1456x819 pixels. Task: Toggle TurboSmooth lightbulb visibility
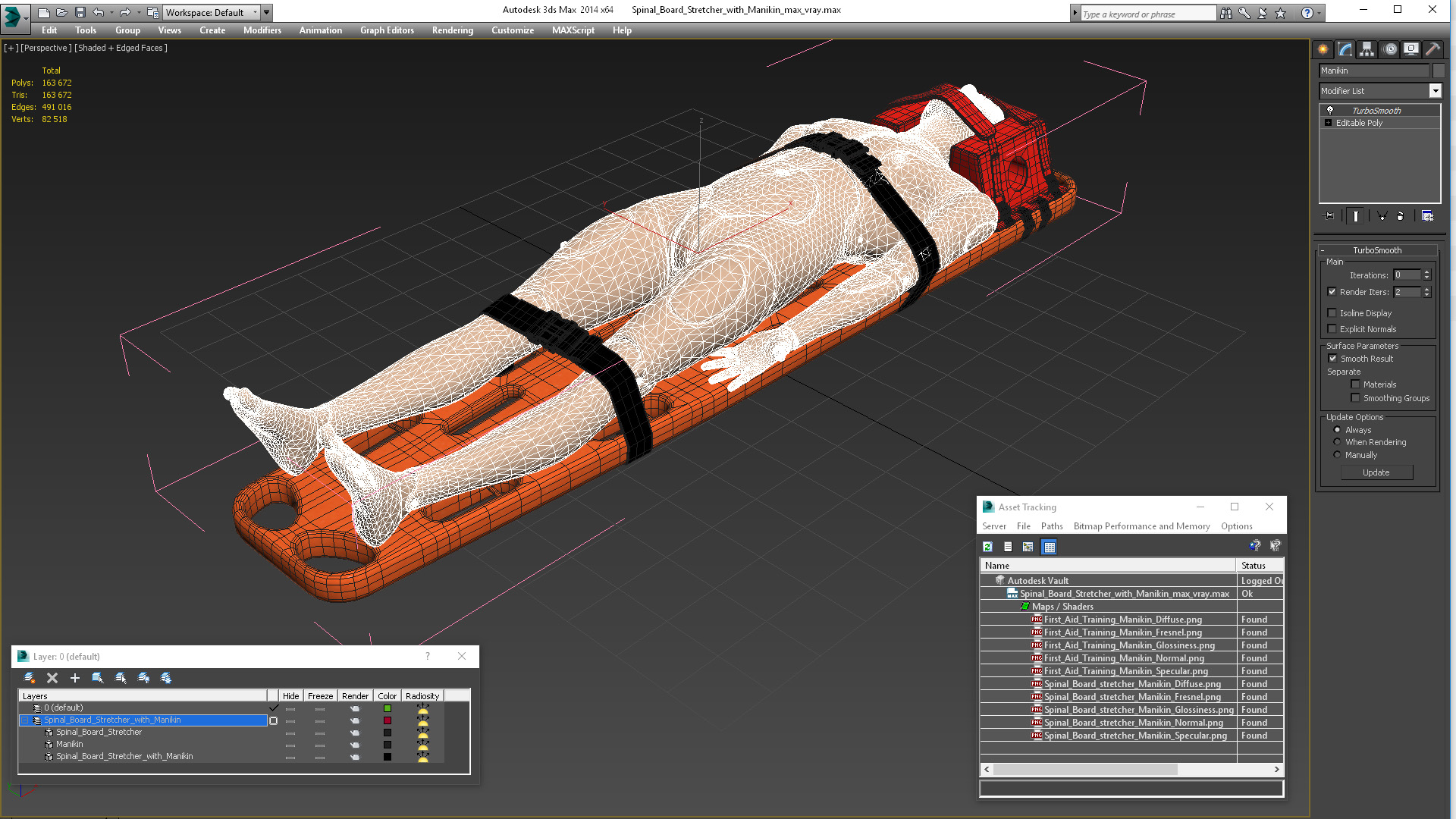tap(1329, 111)
